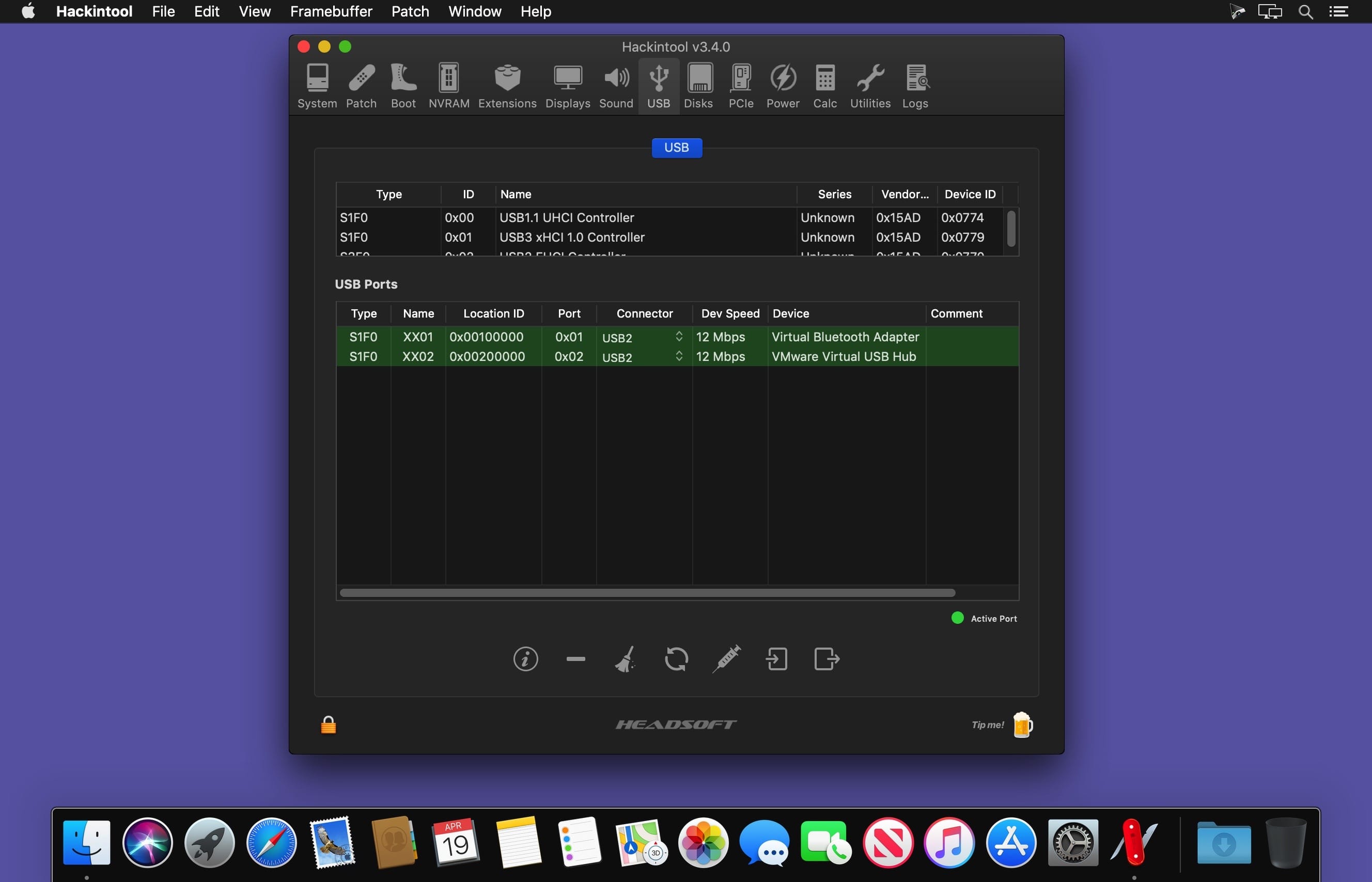This screenshot has height=882, width=1372.
Task: Toggle the orange lock icon
Action: click(328, 725)
